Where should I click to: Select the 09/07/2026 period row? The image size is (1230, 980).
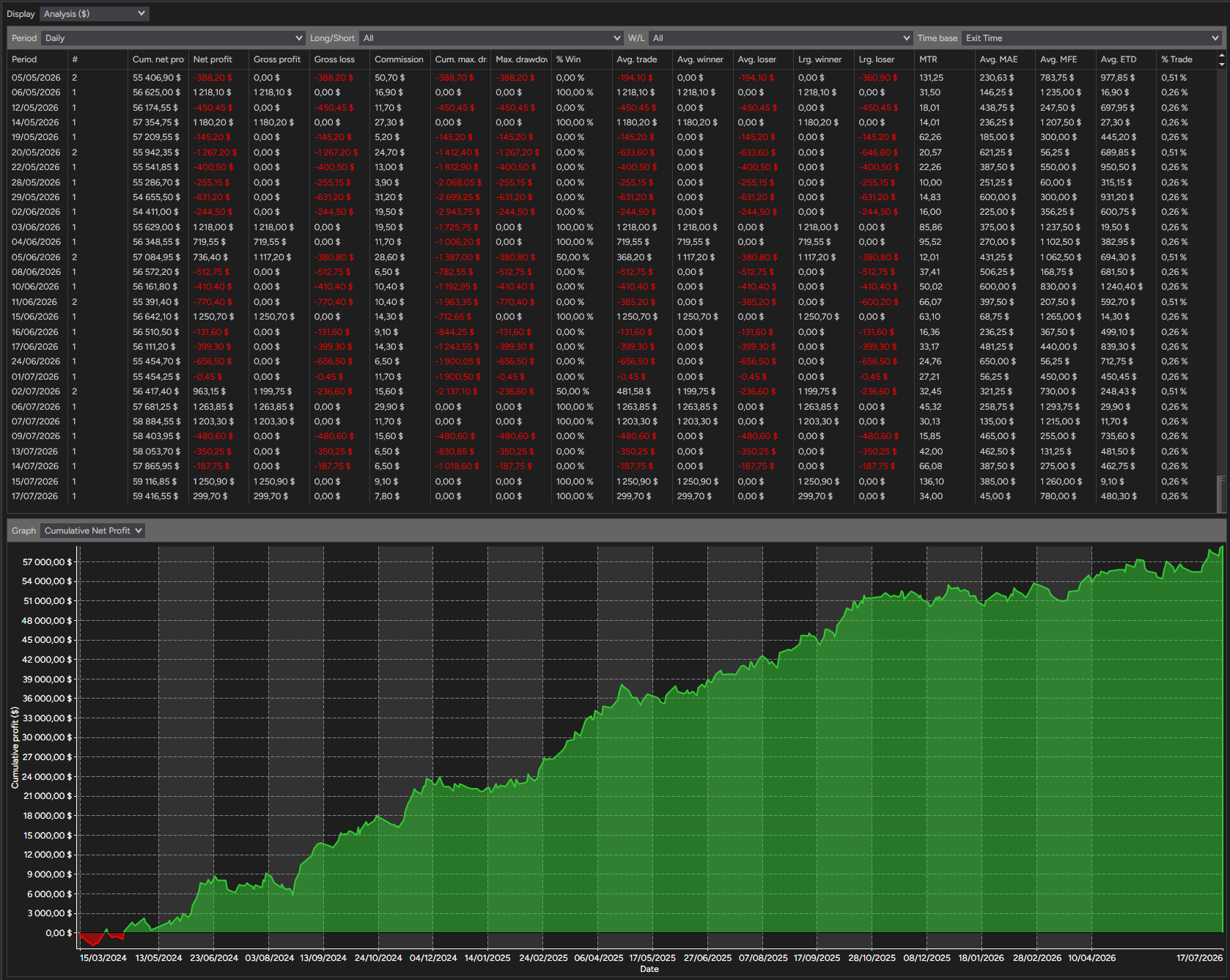click(x=612, y=436)
